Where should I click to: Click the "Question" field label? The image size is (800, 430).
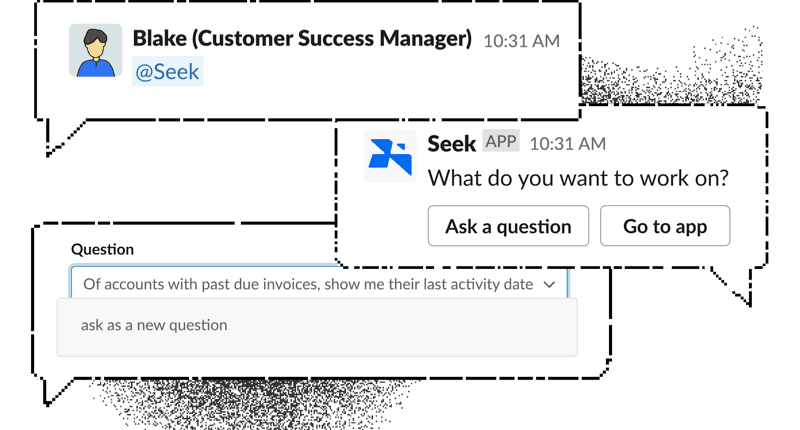(x=102, y=250)
